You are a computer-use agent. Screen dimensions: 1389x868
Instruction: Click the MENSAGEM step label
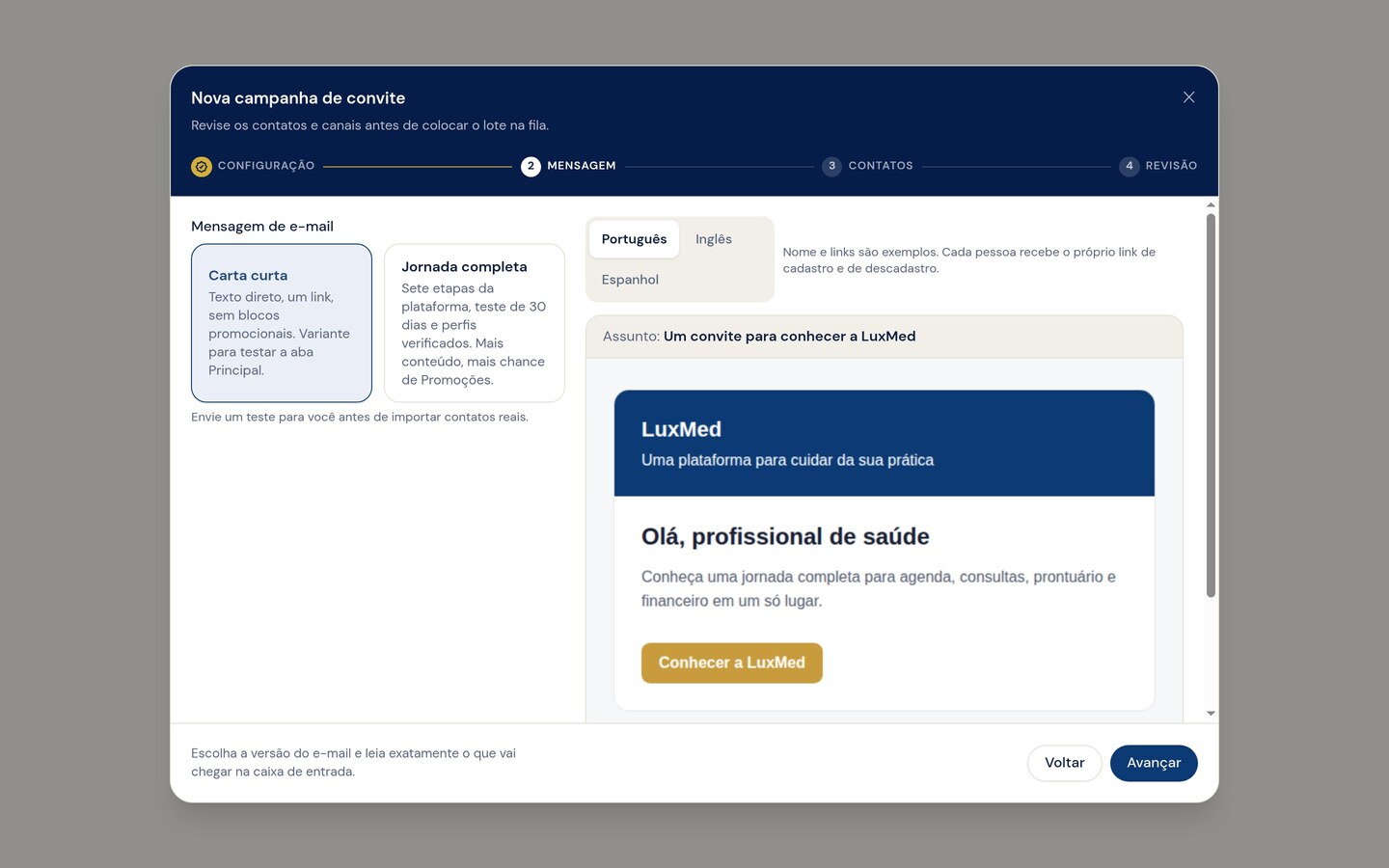click(582, 166)
